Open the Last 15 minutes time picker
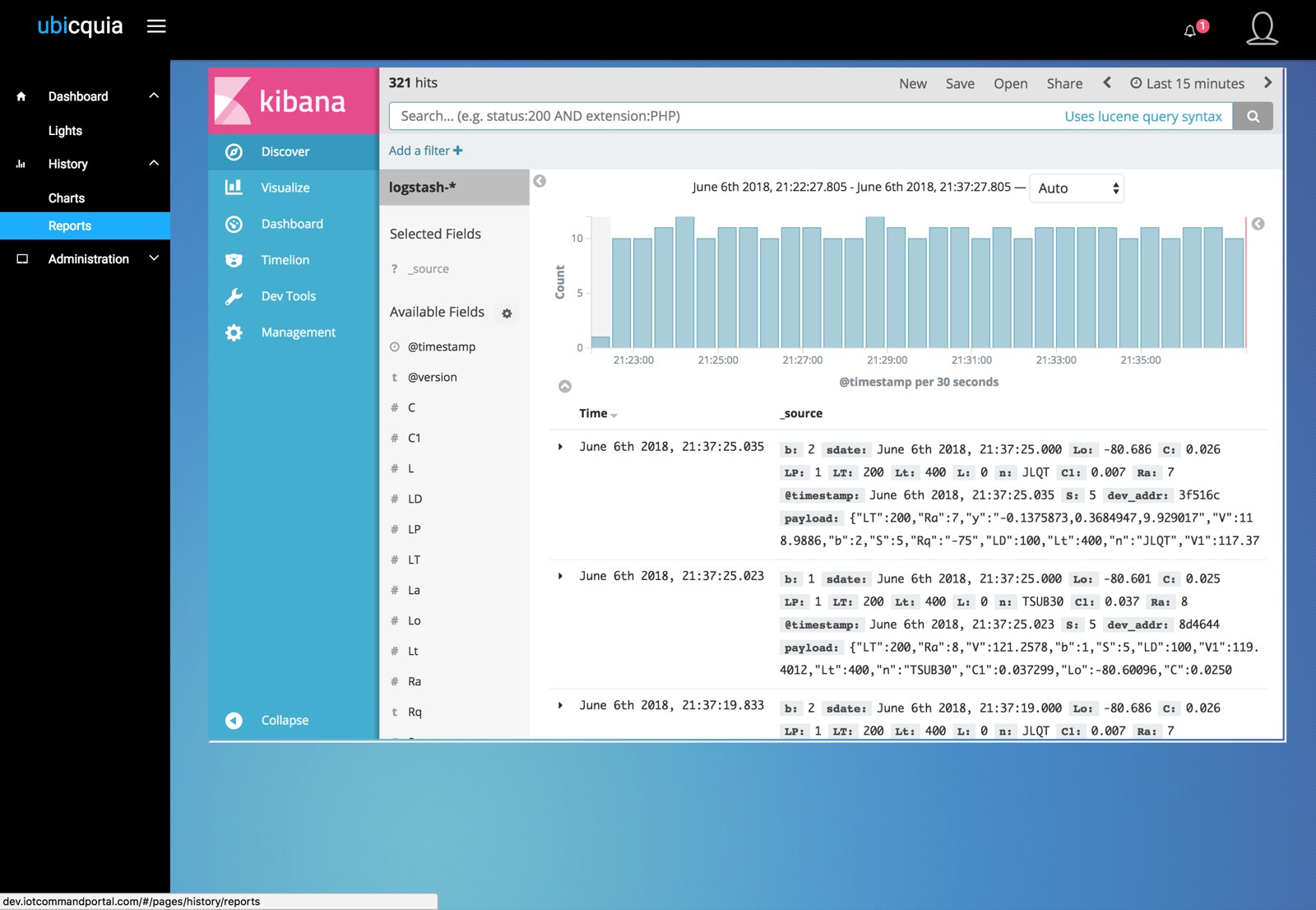Image resolution: width=1316 pixels, height=910 pixels. [1187, 84]
